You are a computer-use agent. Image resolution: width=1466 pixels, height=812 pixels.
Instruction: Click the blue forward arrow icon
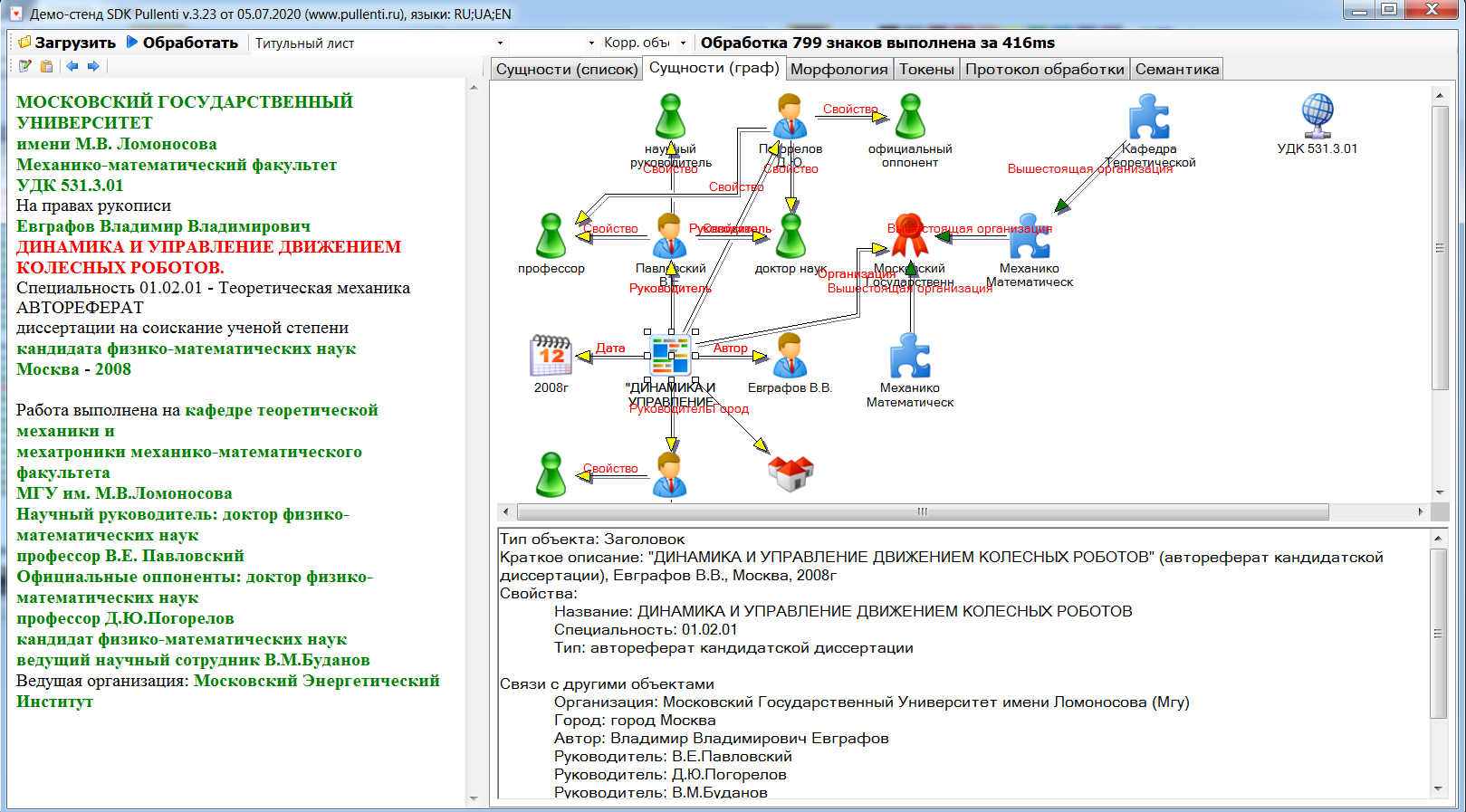(92, 66)
